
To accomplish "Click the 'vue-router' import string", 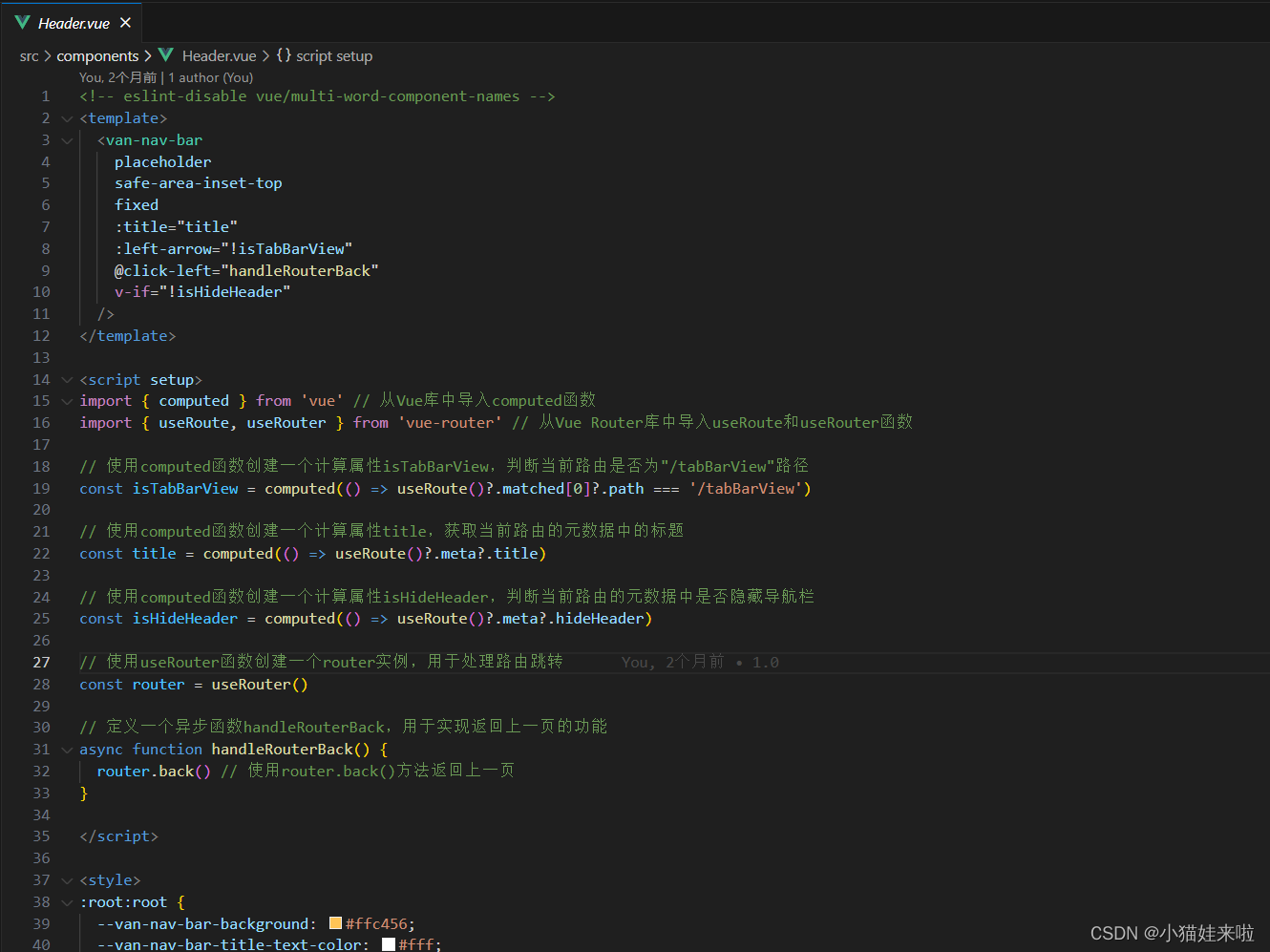I will [450, 423].
